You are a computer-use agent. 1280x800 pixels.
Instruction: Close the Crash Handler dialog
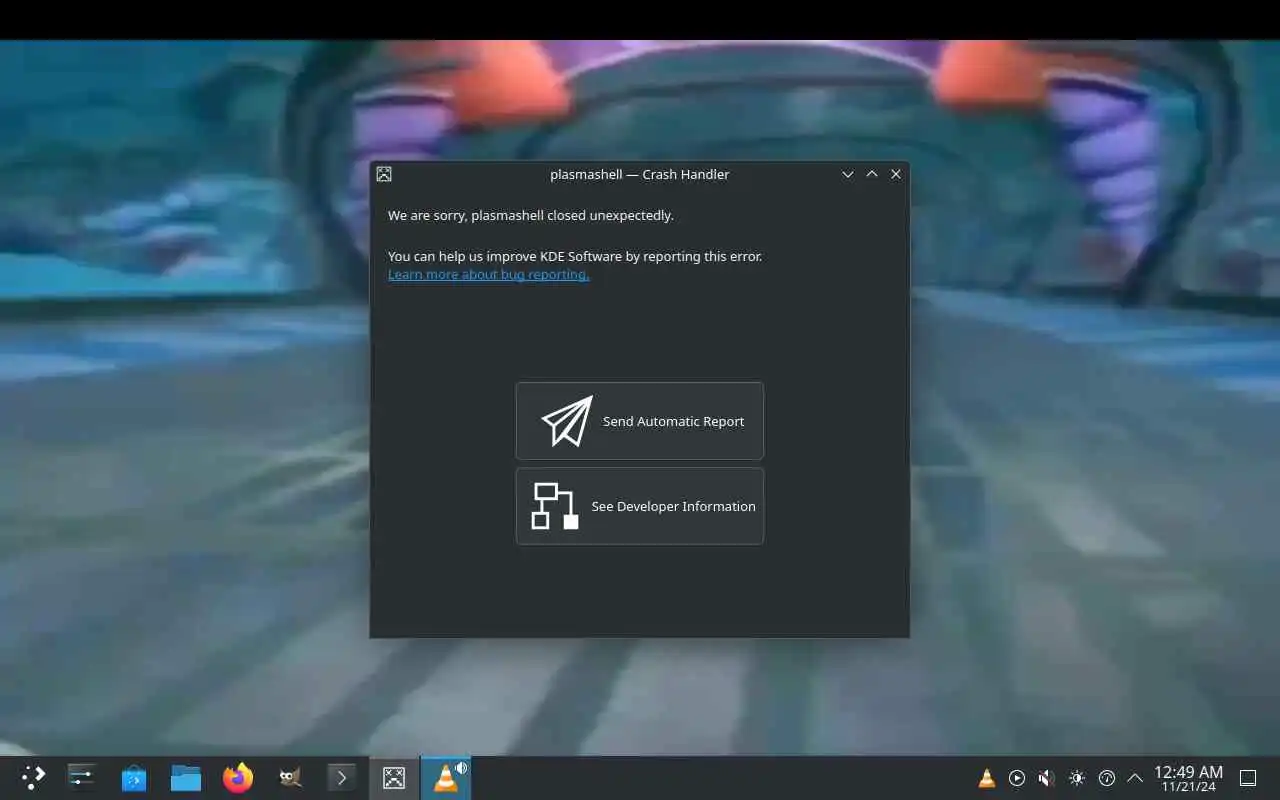896,174
